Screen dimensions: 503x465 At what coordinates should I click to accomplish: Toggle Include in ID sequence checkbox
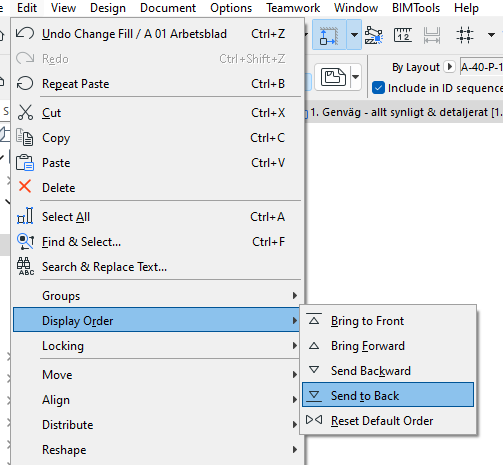[378, 88]
